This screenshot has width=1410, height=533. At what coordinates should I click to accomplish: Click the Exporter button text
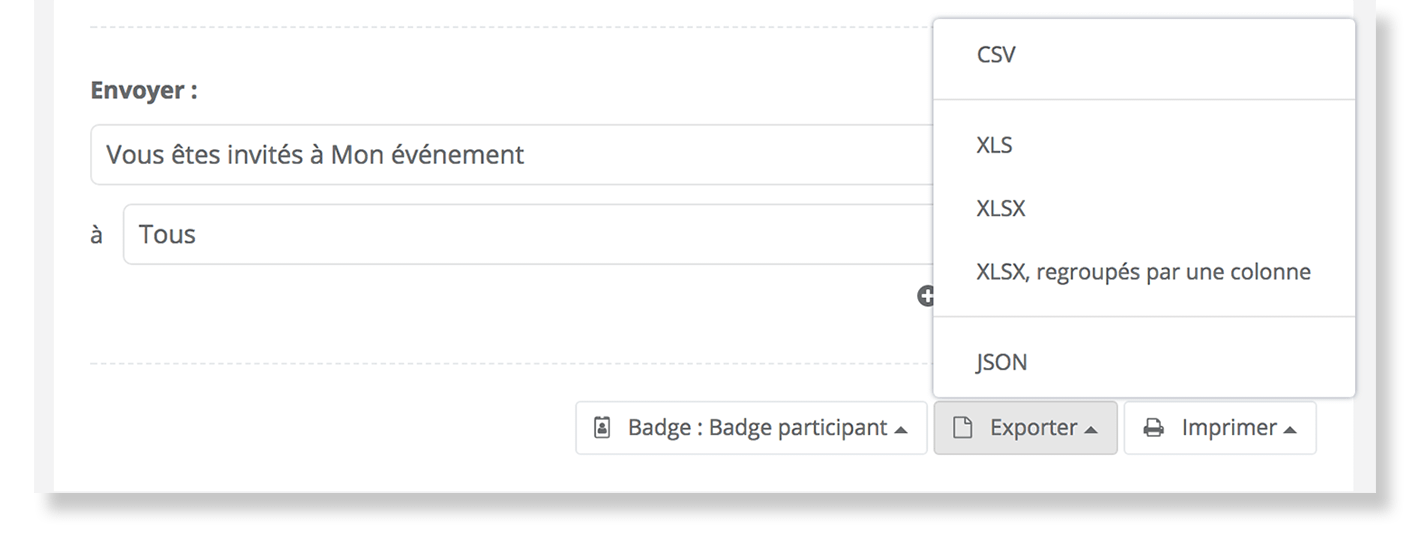[1033, 428]
